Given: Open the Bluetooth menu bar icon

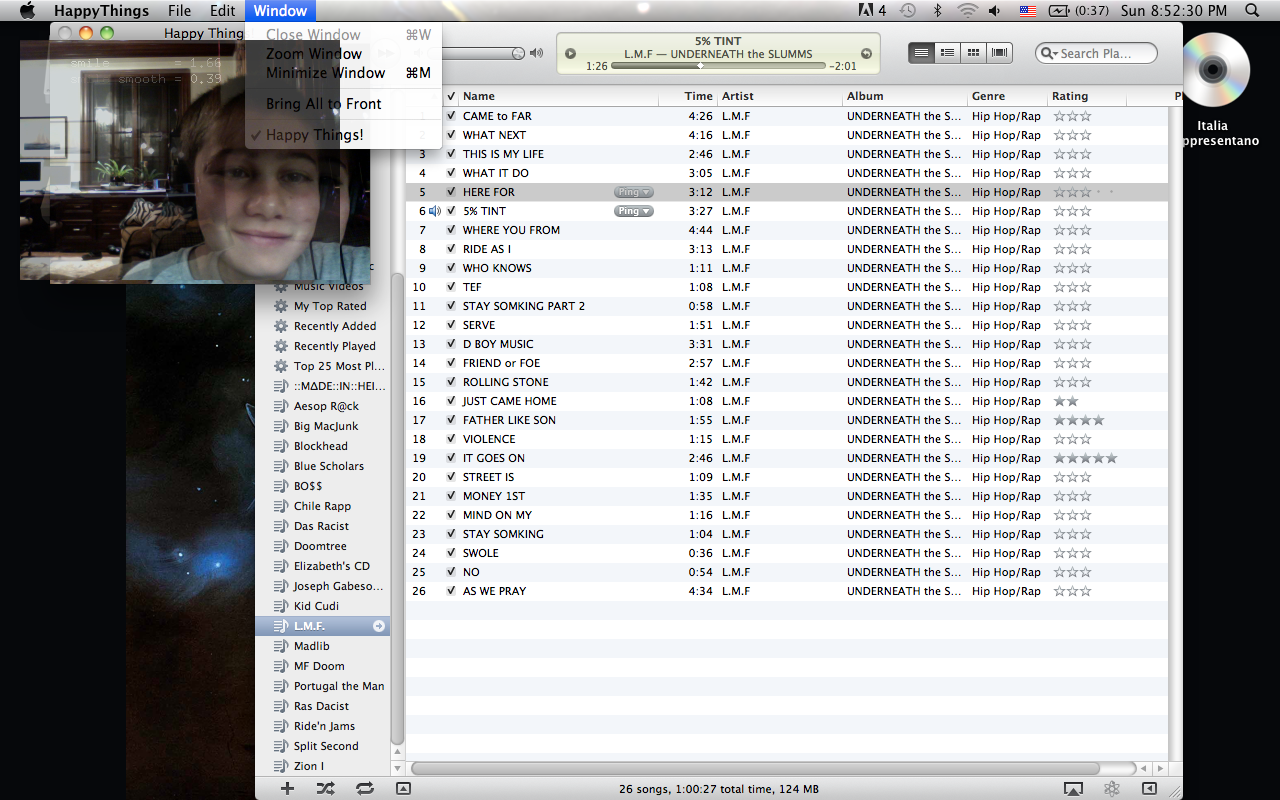Looking at the screenshot, I should [937, 11].
